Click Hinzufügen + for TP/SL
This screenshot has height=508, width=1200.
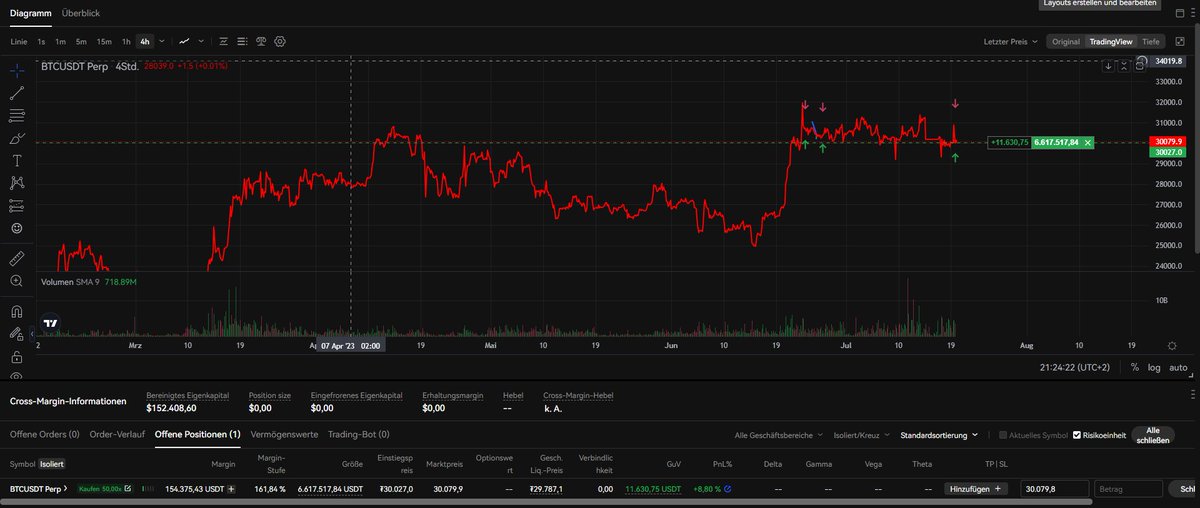tap(975, 489)
